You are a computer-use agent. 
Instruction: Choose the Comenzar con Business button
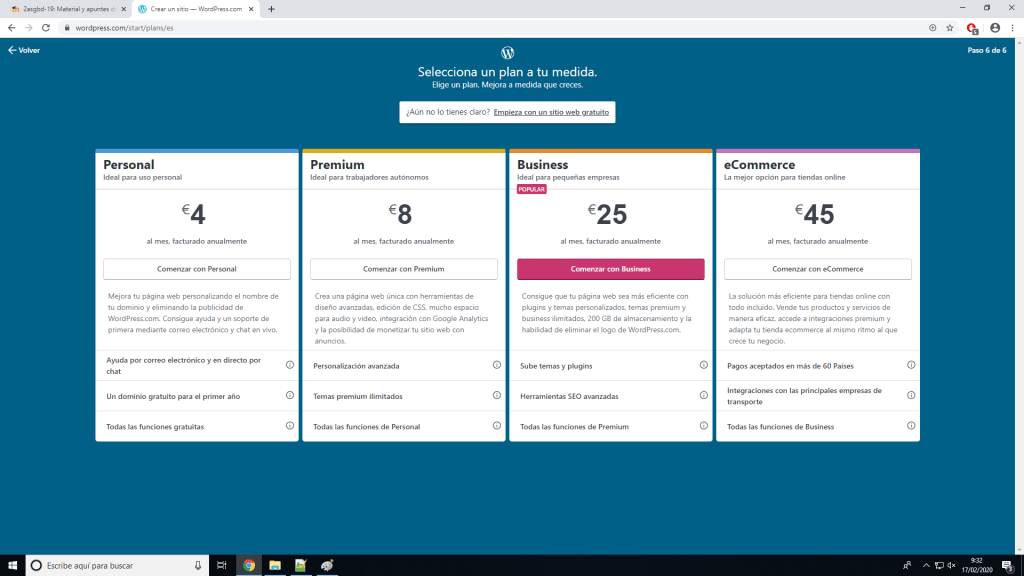610,269
